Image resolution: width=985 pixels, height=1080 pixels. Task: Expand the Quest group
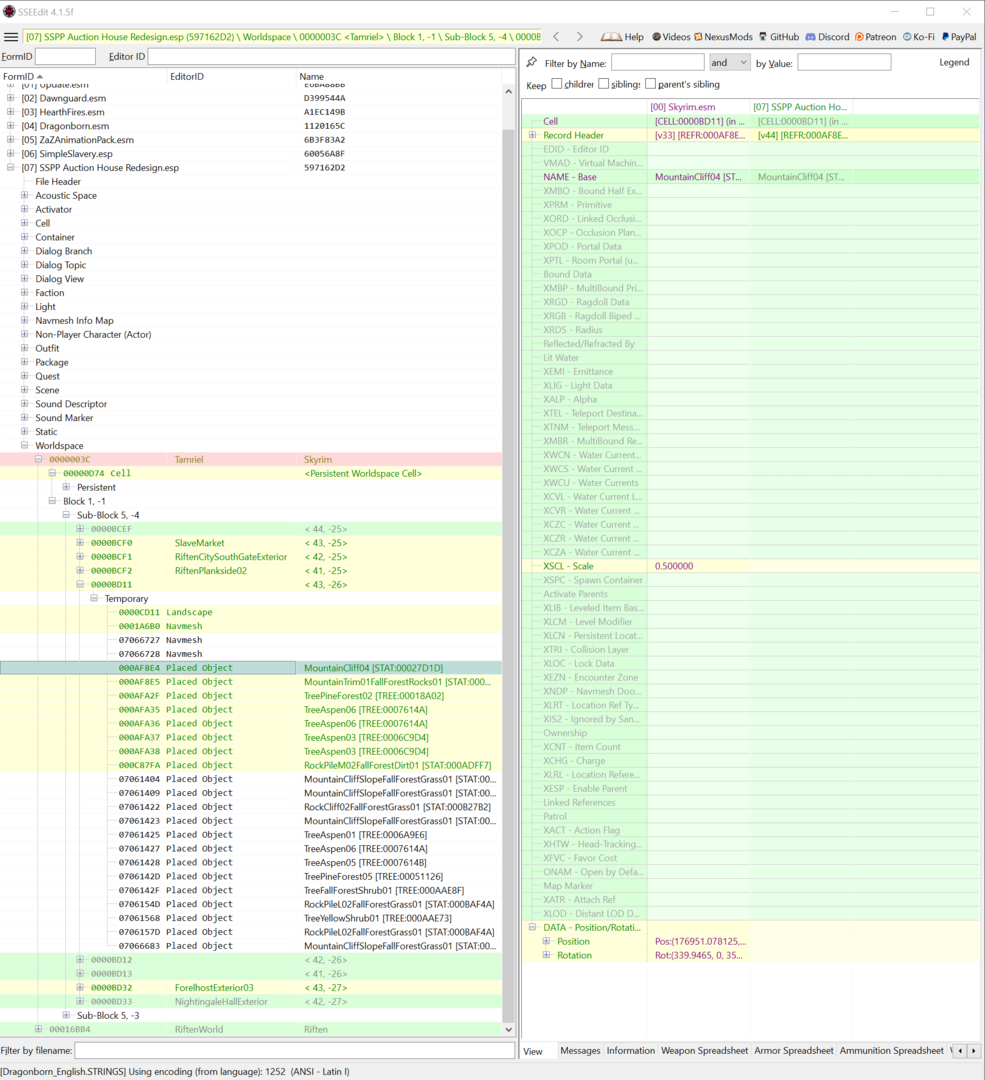24,376
